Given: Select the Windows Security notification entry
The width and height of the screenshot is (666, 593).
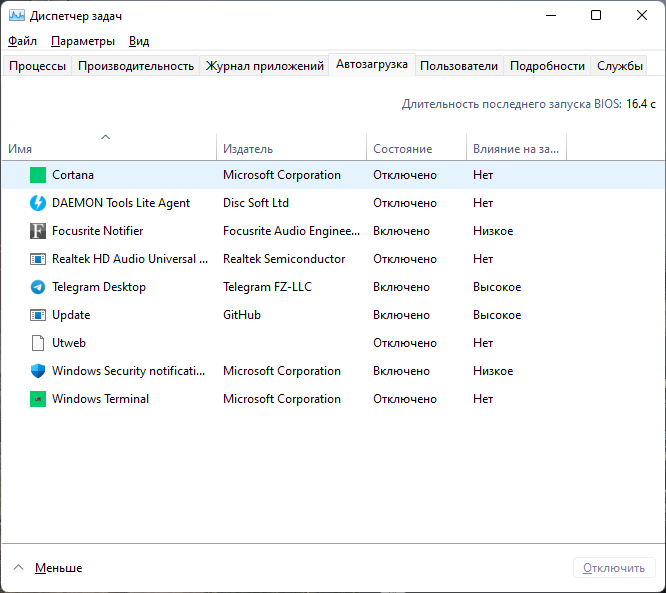Looking at the screenshot, I should coord(128,371).
